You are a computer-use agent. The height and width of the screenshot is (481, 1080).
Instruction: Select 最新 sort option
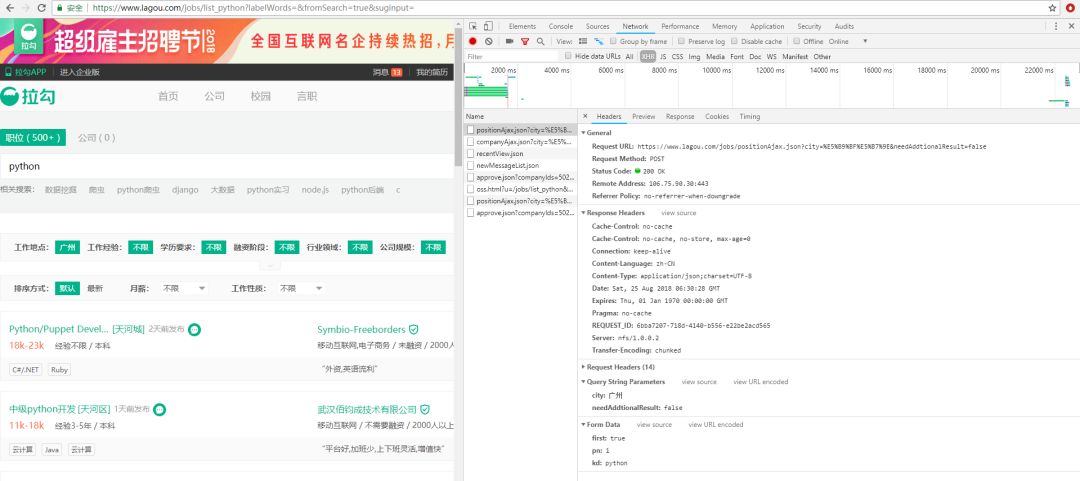coord(95,288)
